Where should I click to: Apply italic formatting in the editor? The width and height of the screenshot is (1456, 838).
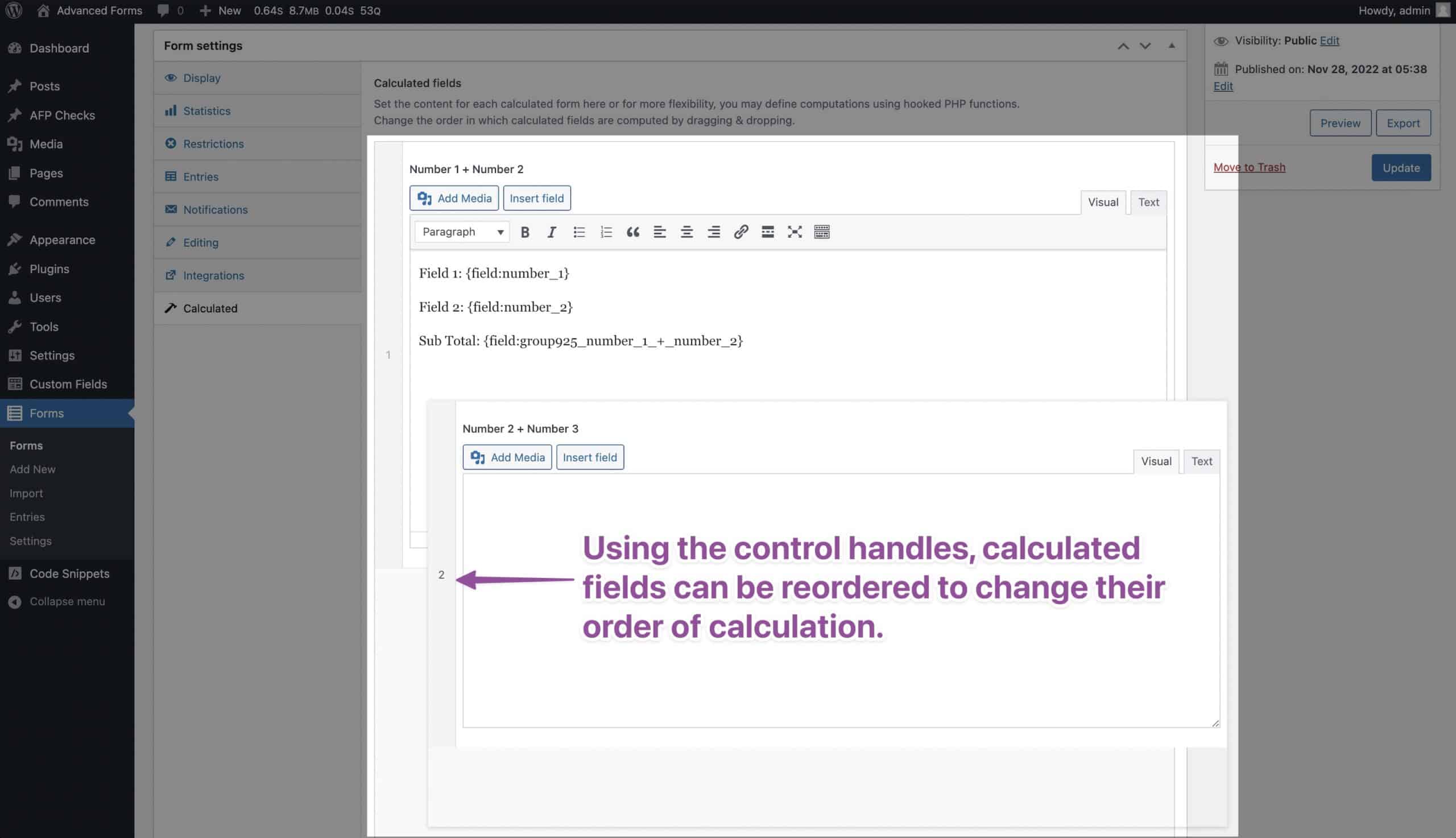click(551, 232)
